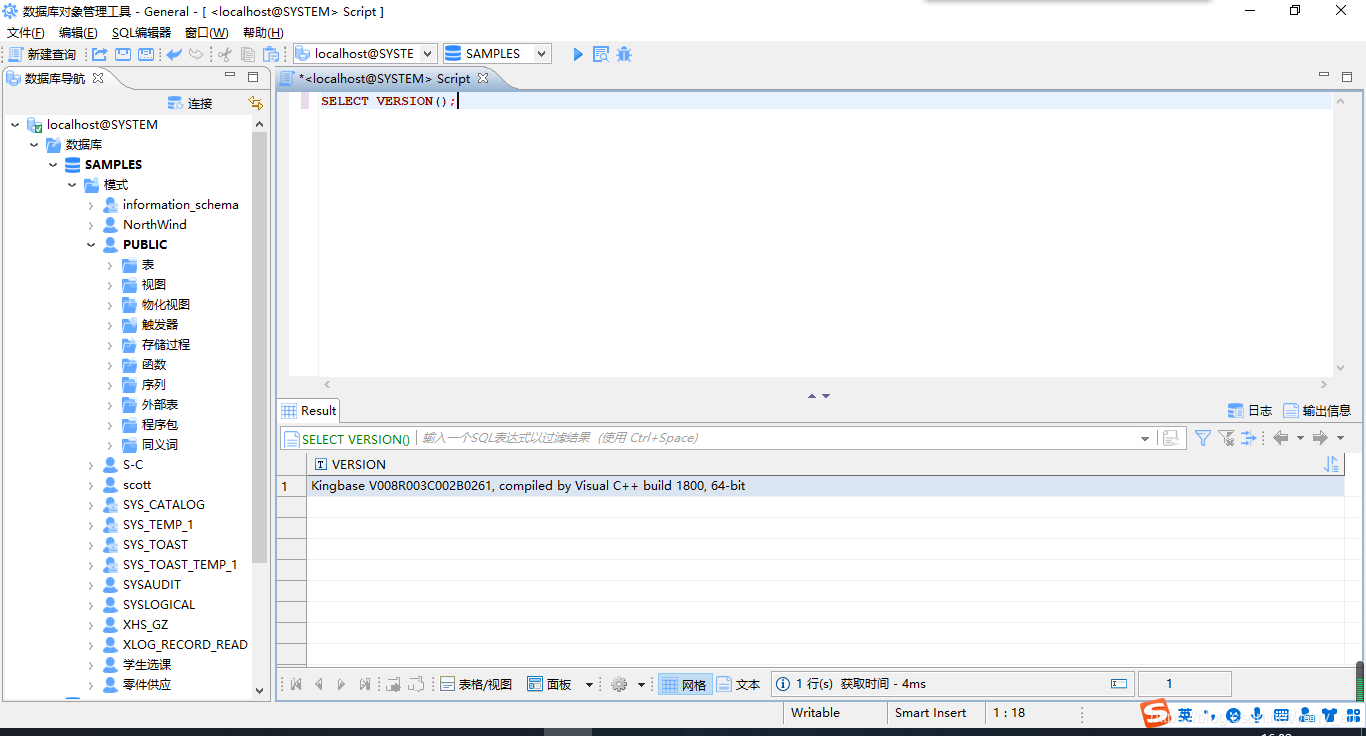Expand the scott schema node
This screenshot has width=1366, height=736.
91,485
